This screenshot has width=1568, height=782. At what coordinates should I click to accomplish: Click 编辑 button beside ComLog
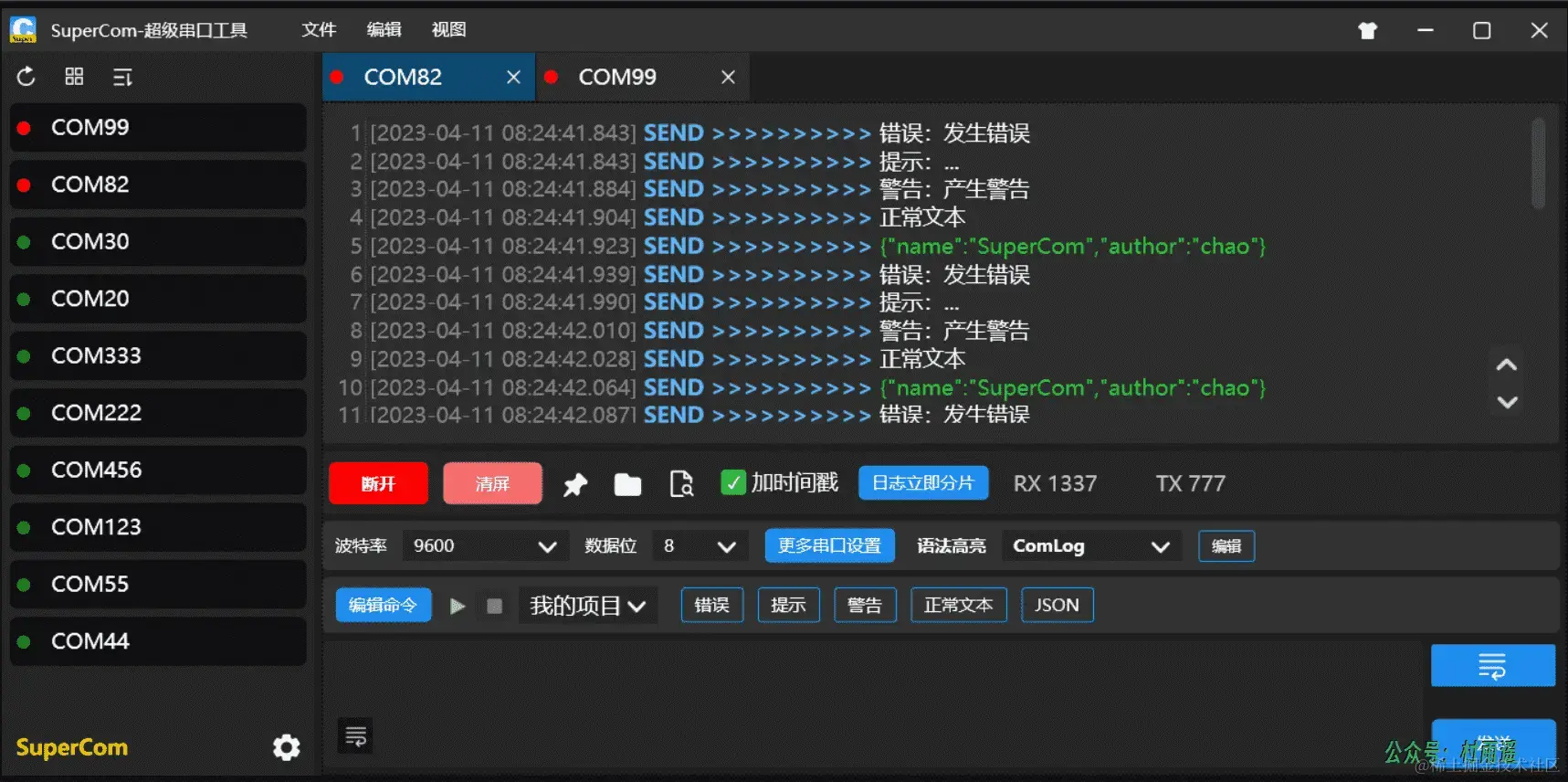pyautogui.click(x=1226, y=546)
